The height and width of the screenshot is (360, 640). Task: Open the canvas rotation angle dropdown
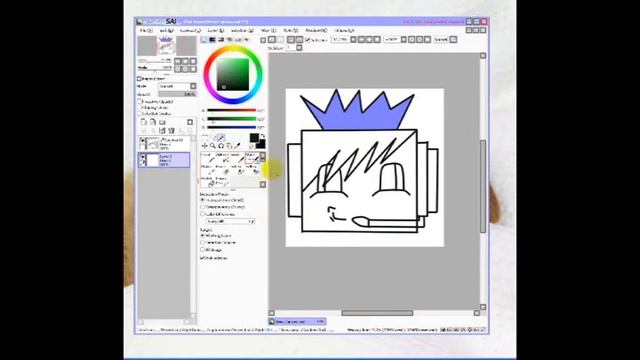pyautogui.click(x=404, y=40)
